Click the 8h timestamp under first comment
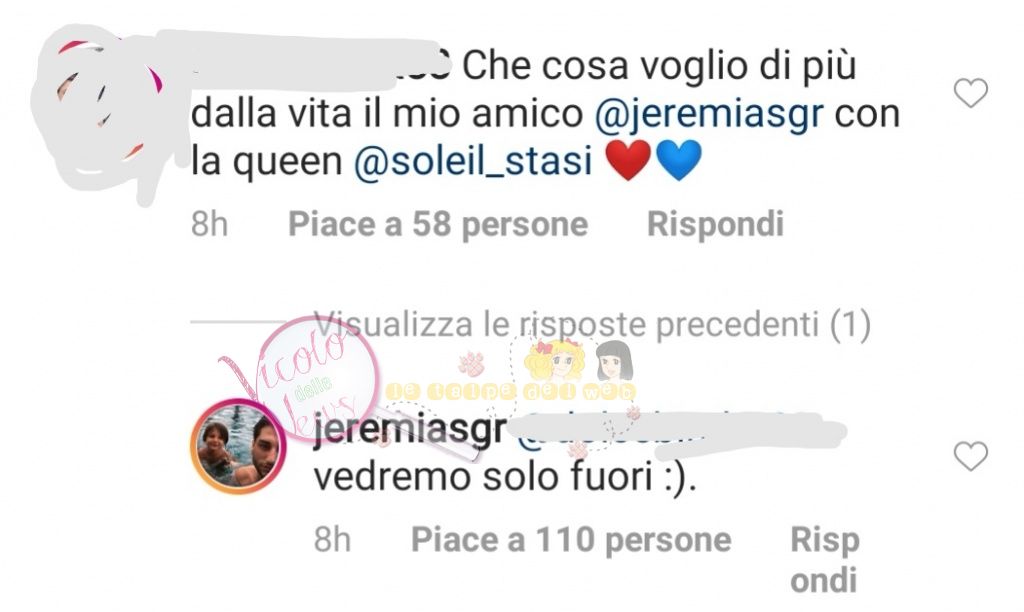The height and width of the screenshot is (612, 1024). click(x=209, y=224)
